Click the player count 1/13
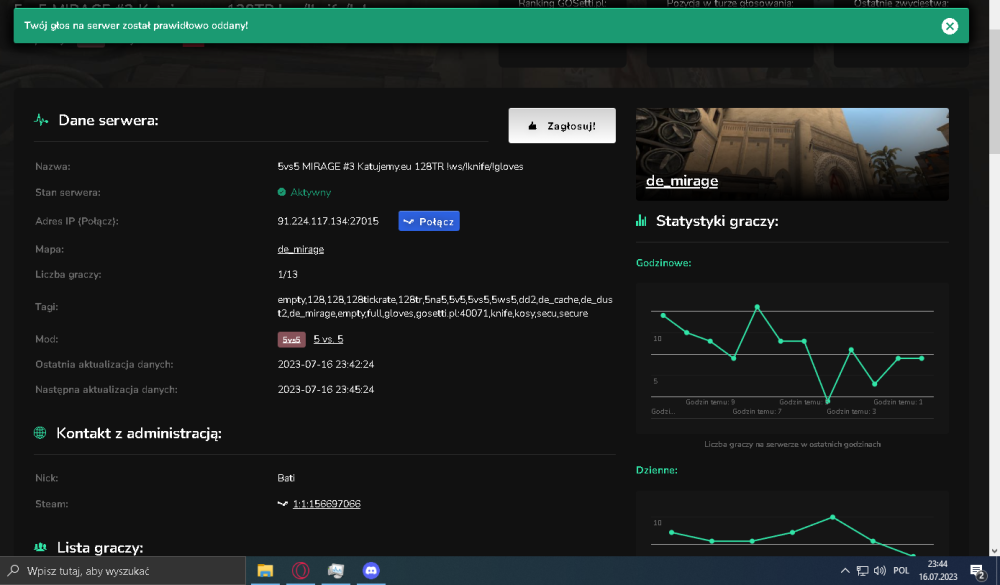Screen dimensions: 1000x585 tap(288, 274)
